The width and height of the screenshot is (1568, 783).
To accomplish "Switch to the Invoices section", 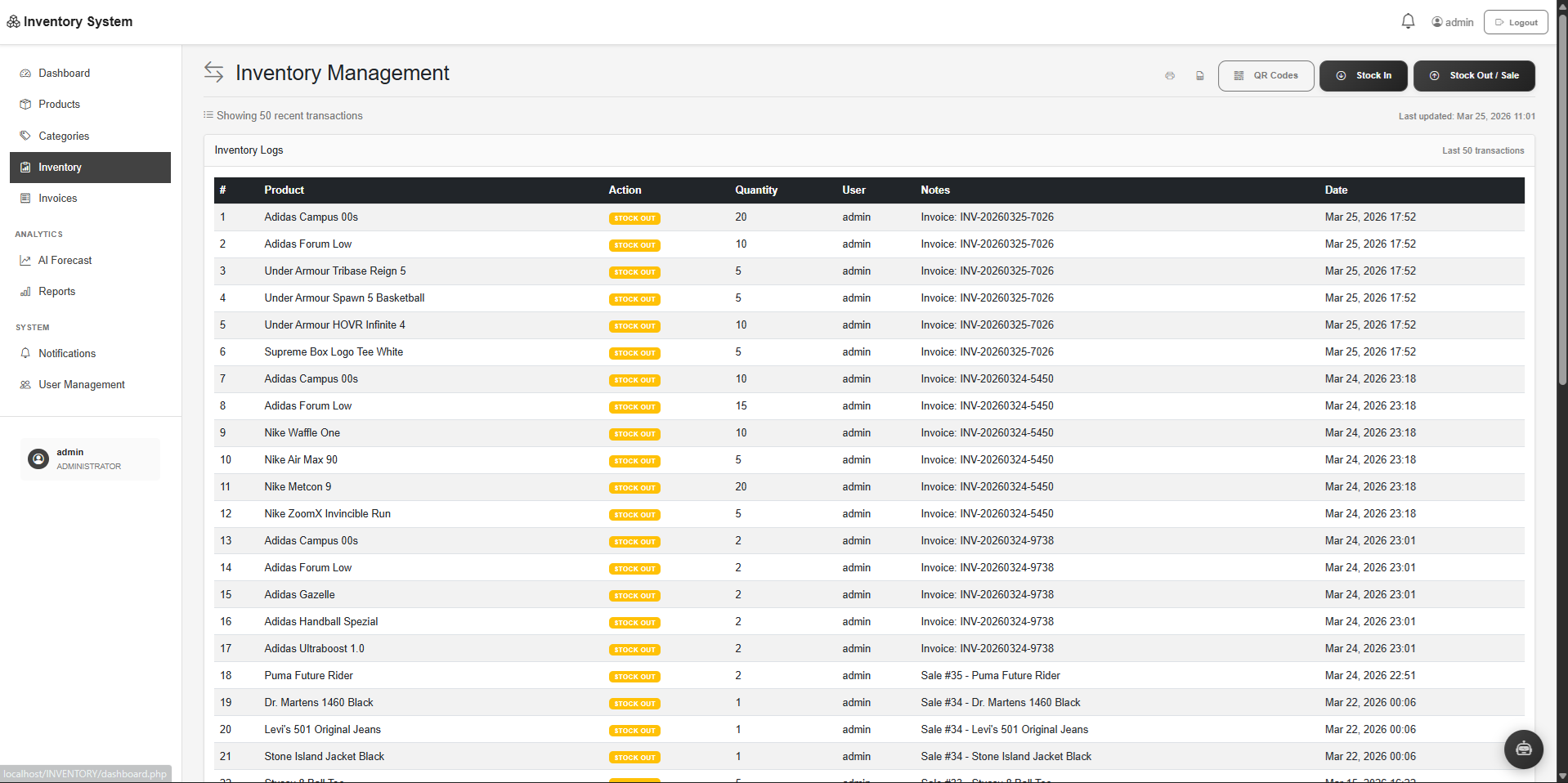I will tap(57, 198).
